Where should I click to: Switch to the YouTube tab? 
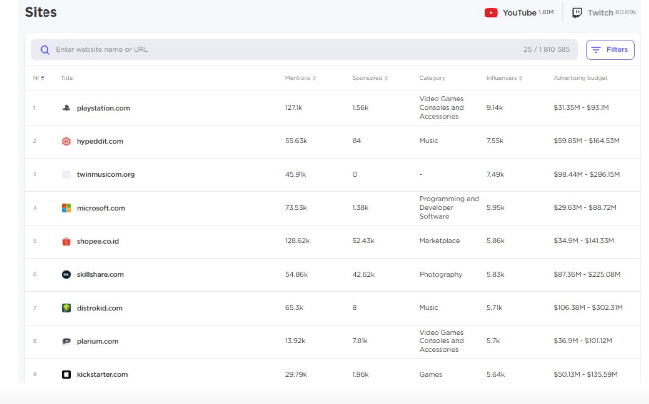coord(519,13)
